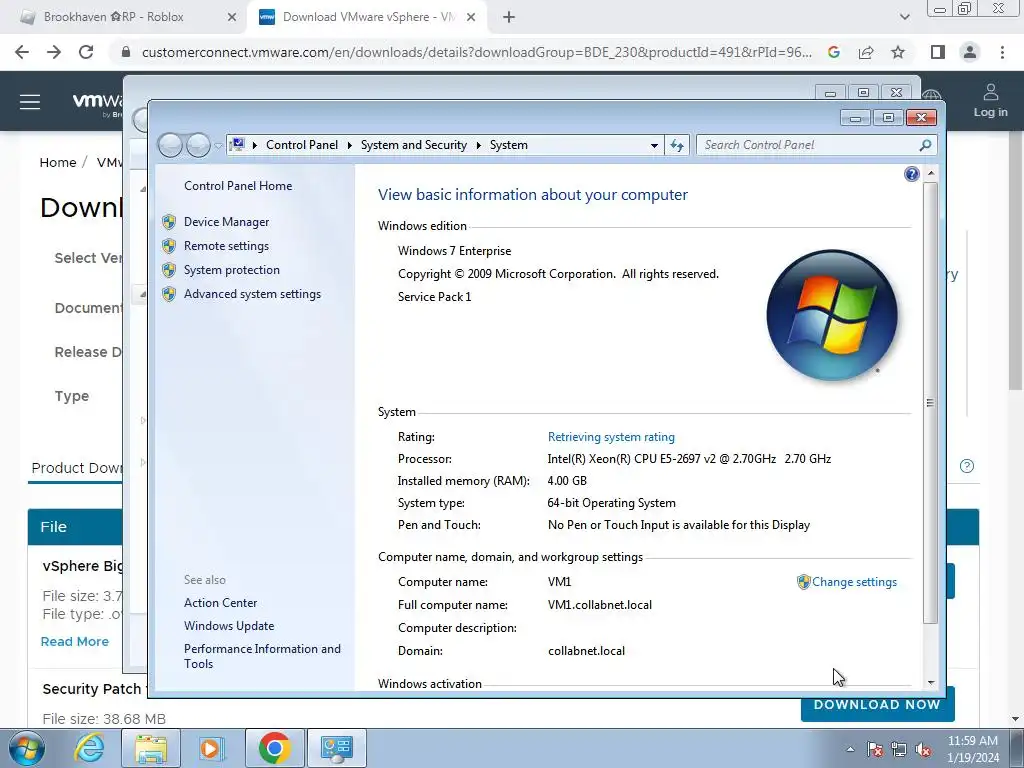Click Control Panel taskbar icon
The height and width of the screenshot is (768, 1024).
pyautogui.click(x=337, y=748)
